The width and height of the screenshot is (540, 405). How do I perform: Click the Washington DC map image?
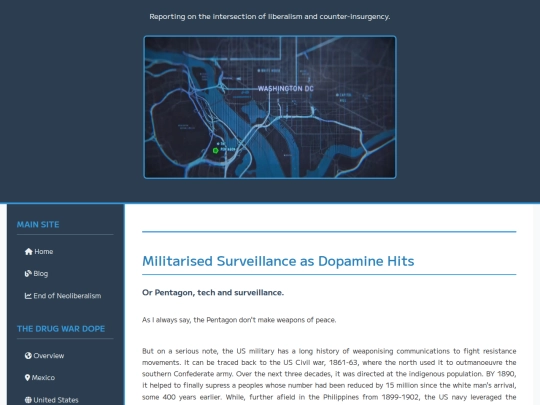(270, 107)
